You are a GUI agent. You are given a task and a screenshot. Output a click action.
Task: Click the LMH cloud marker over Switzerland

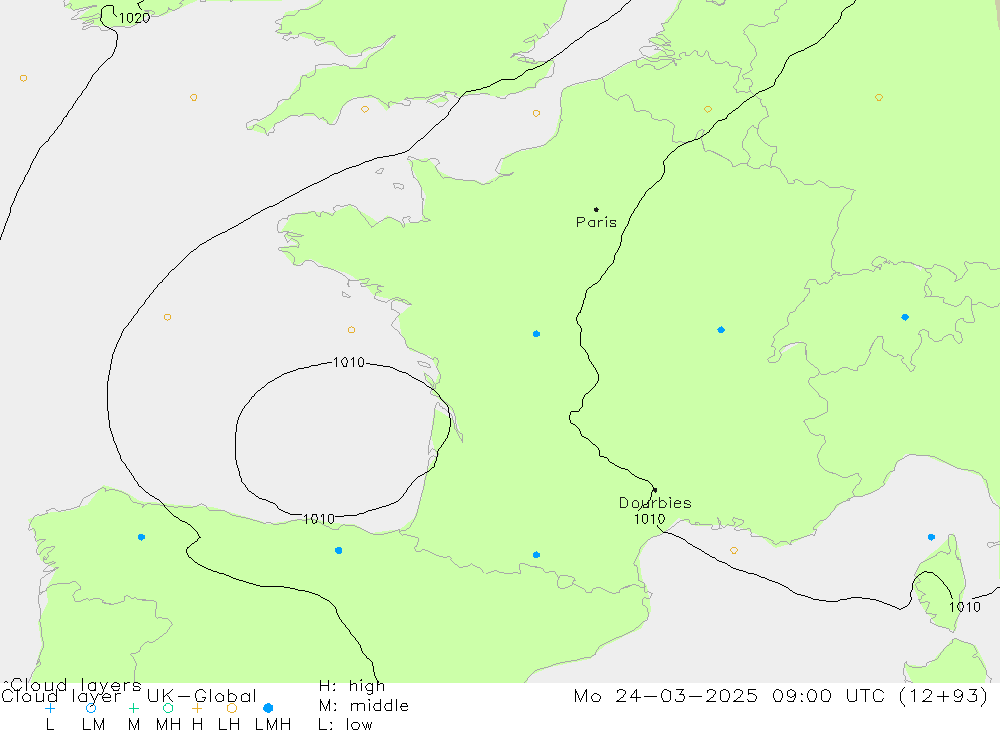coord(905,317)
